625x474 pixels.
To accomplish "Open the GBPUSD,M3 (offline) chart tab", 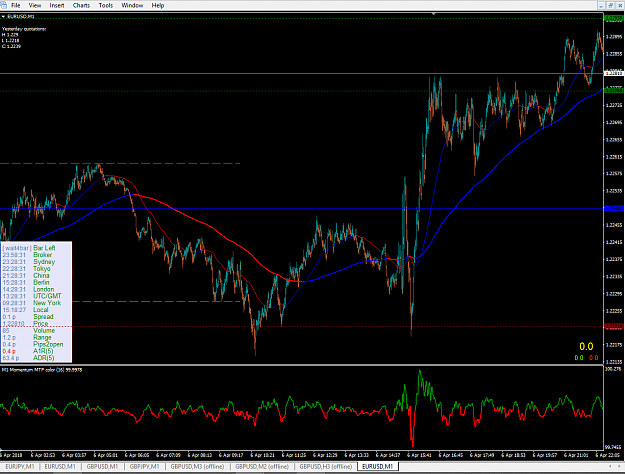I will coord(197,466).
